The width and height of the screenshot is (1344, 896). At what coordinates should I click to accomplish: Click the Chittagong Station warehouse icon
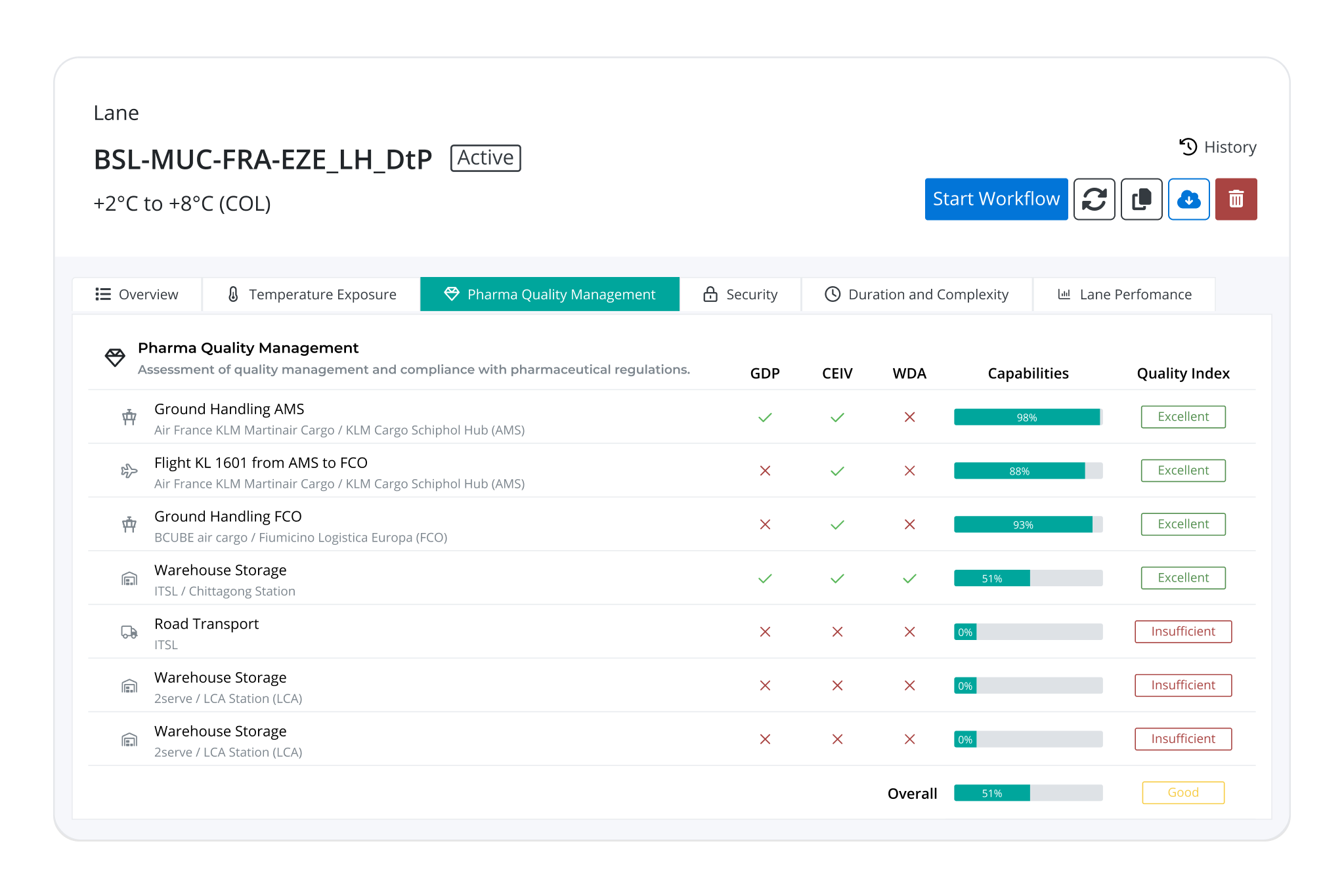tap(129, 578)
